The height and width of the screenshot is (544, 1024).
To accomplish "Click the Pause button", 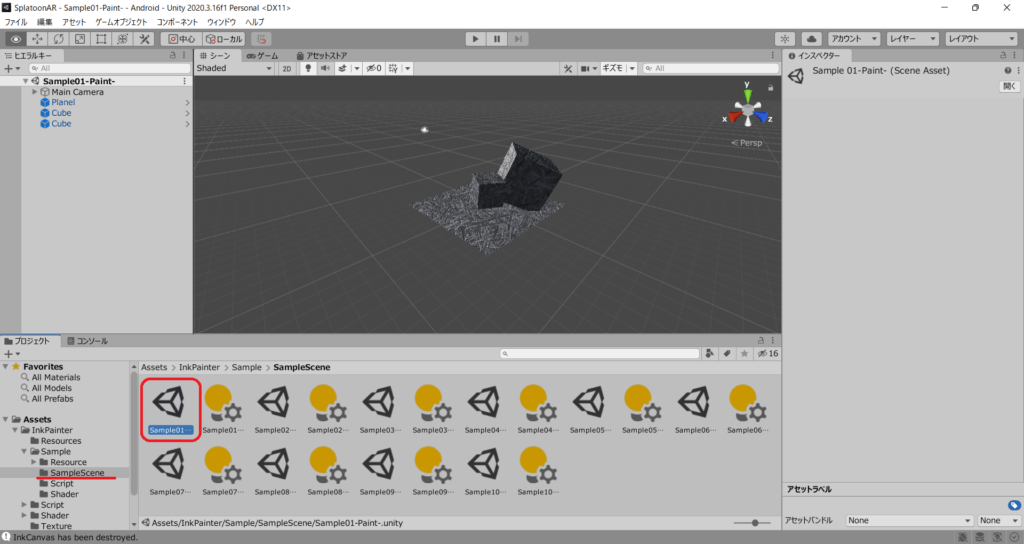I will (x=497, y=39).
